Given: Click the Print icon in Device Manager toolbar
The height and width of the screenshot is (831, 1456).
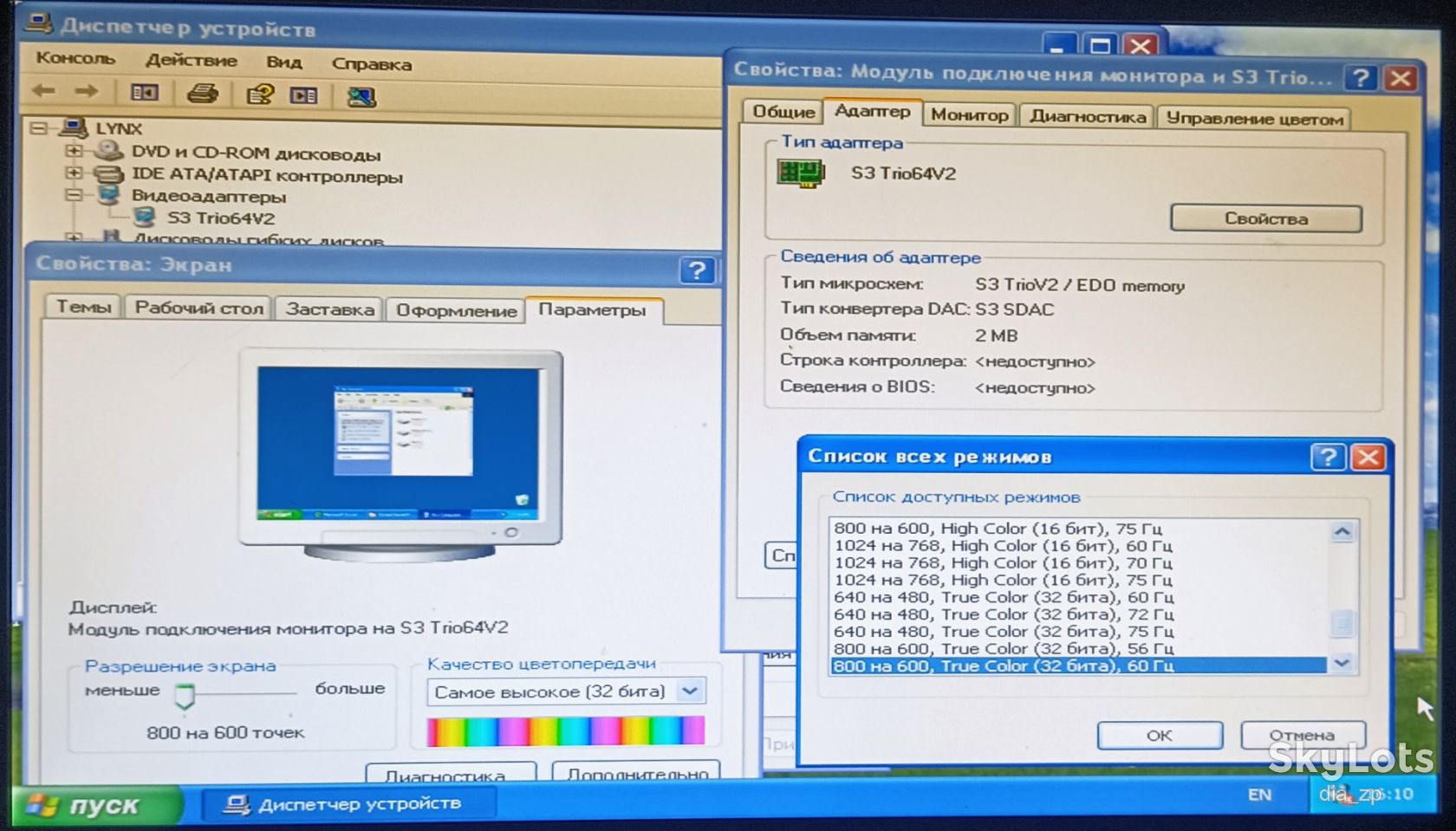Looking at the screenshot, I should (x=202, y=94).
